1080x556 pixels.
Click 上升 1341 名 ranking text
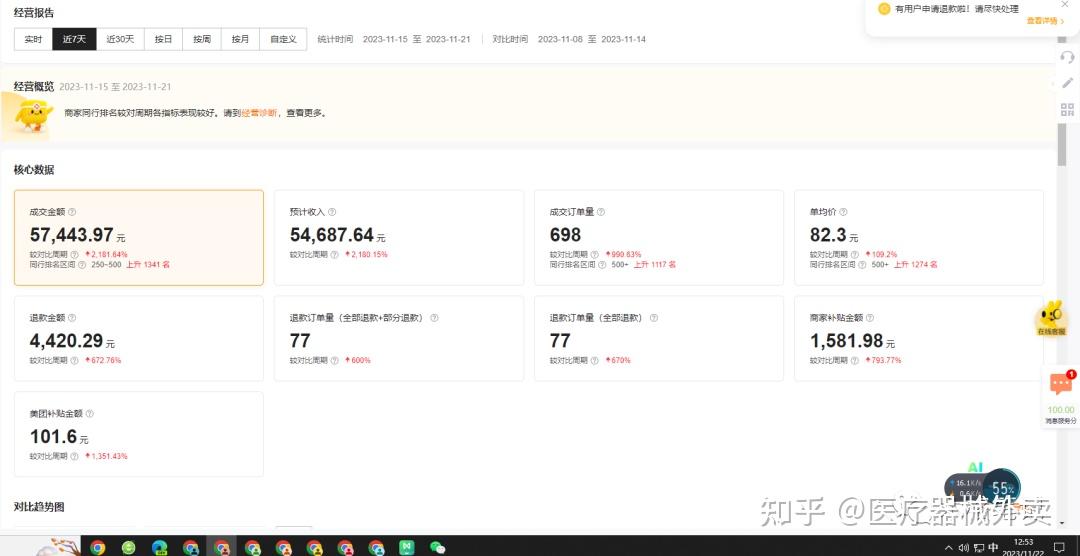tap(148, 265)
